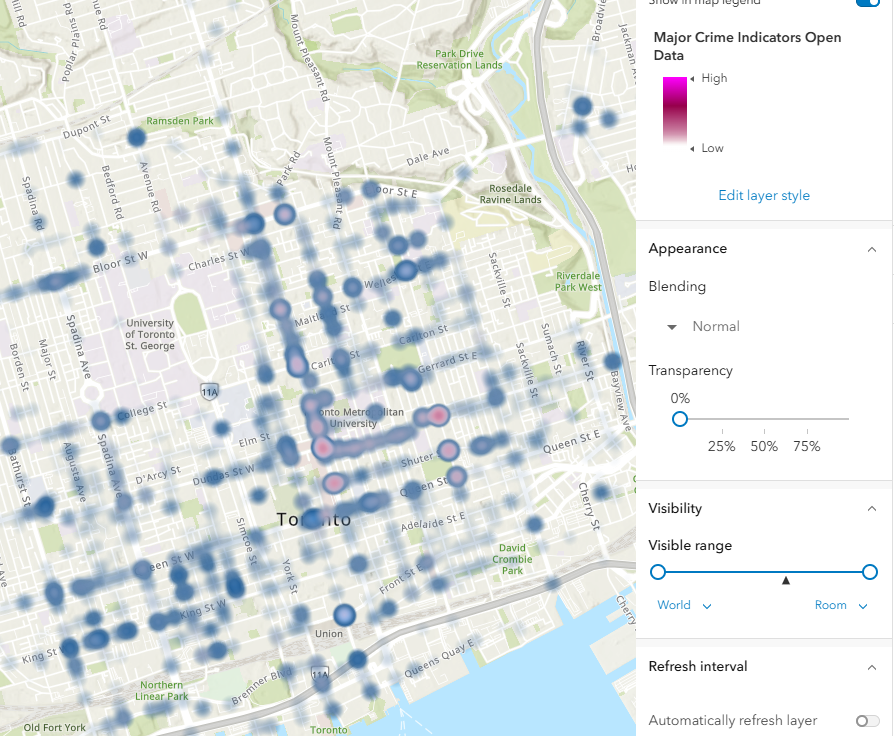Open the World visible range dropdown
The width and height of the screenshot is (894, 736).
click(x=684, y=605)
